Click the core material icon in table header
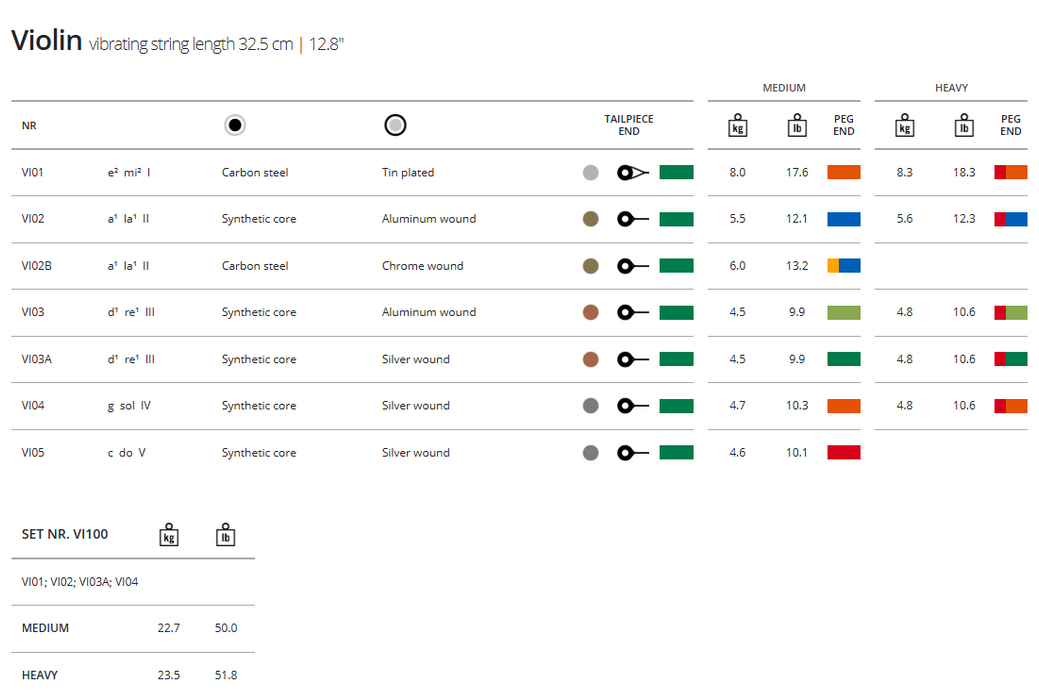Viewport: 1039px width, 700px height. pyautogui.click(x=235, y=125)
